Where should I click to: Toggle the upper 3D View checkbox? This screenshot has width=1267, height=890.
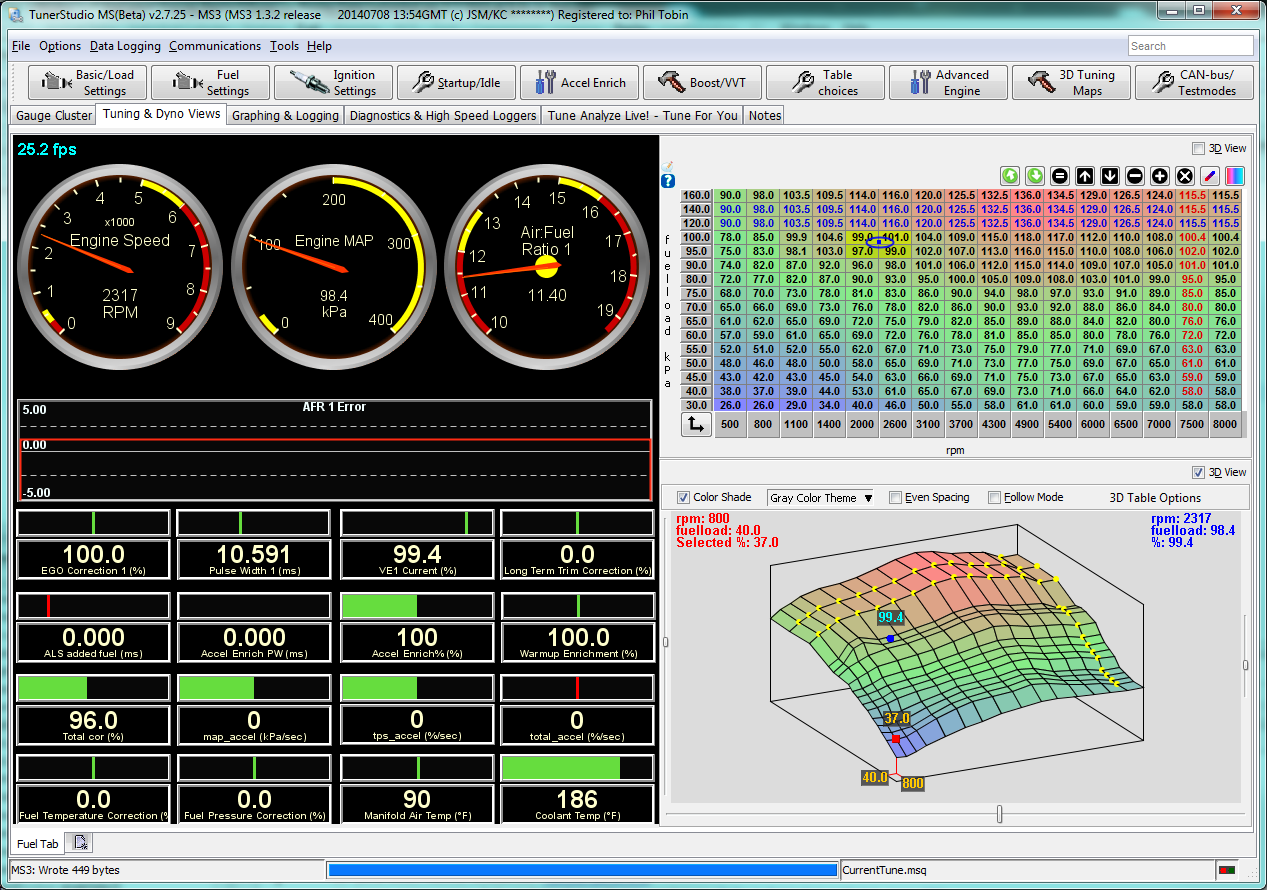(1199, 148)
